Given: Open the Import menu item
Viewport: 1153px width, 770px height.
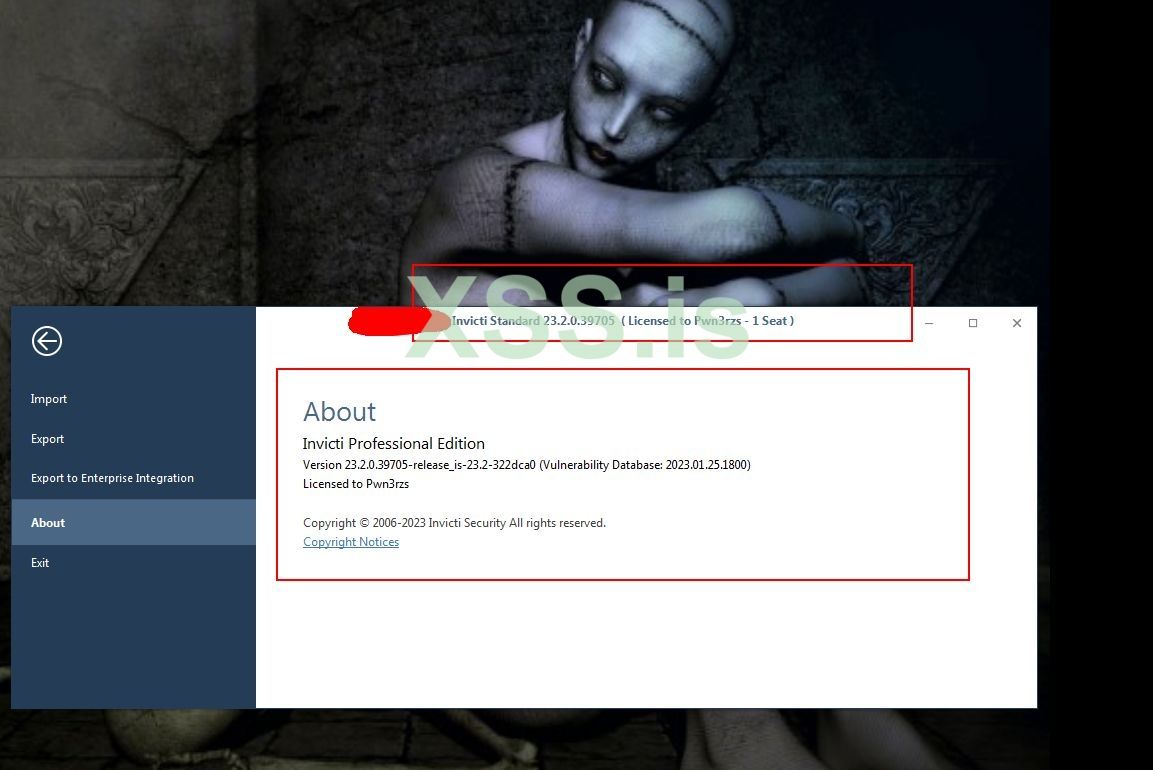Looking at the screenshot, I should point(133,399).
